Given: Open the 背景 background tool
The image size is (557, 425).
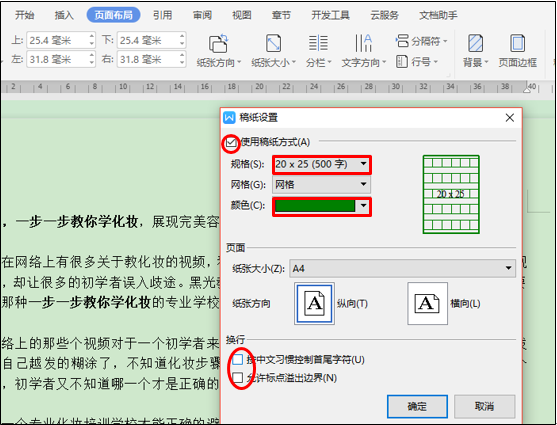Looking at the screenshot, I should [x=475, y=51].
